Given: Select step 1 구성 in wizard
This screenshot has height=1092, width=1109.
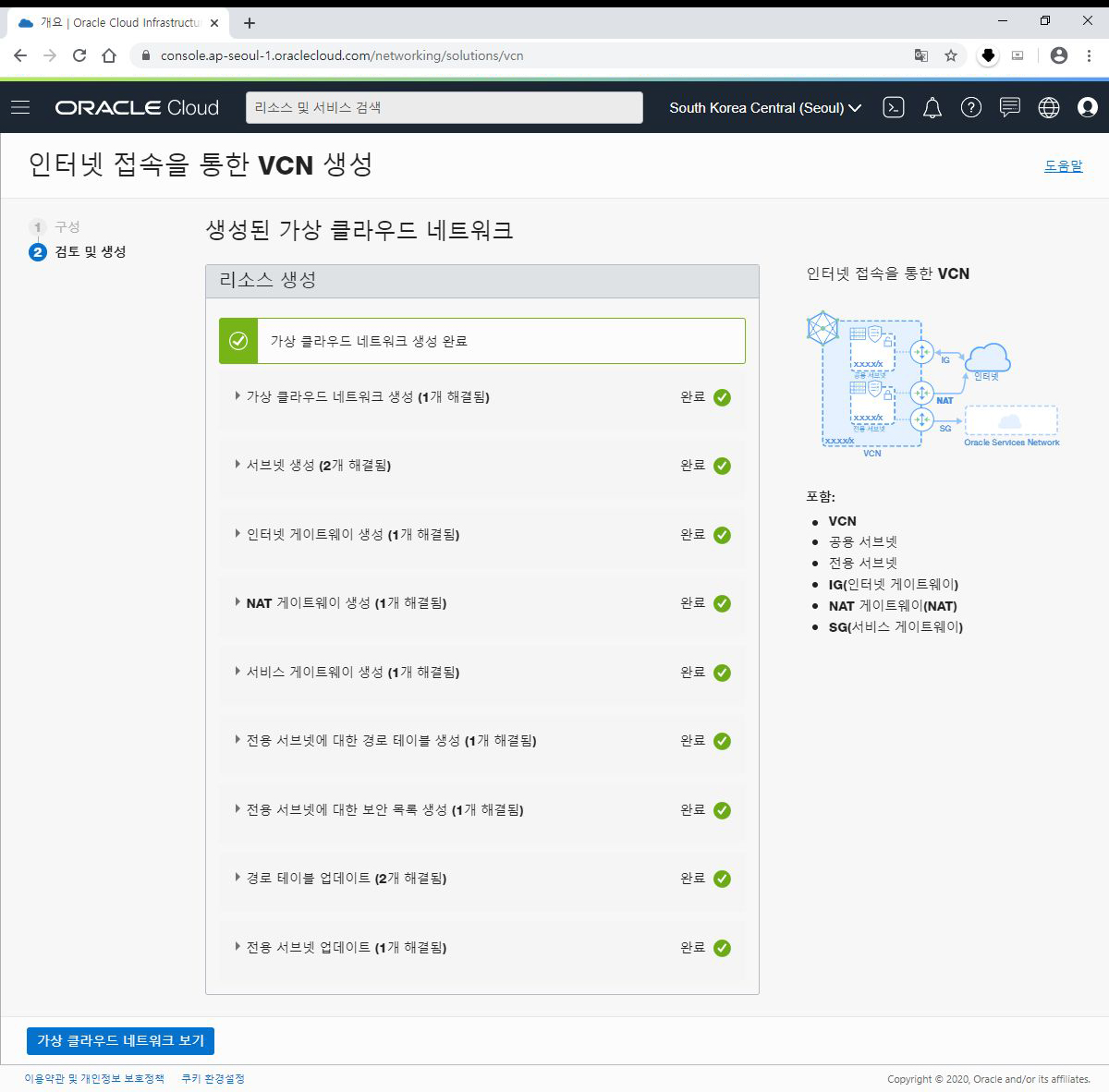Looking at the screenshot, I should [x=55, y=226].
